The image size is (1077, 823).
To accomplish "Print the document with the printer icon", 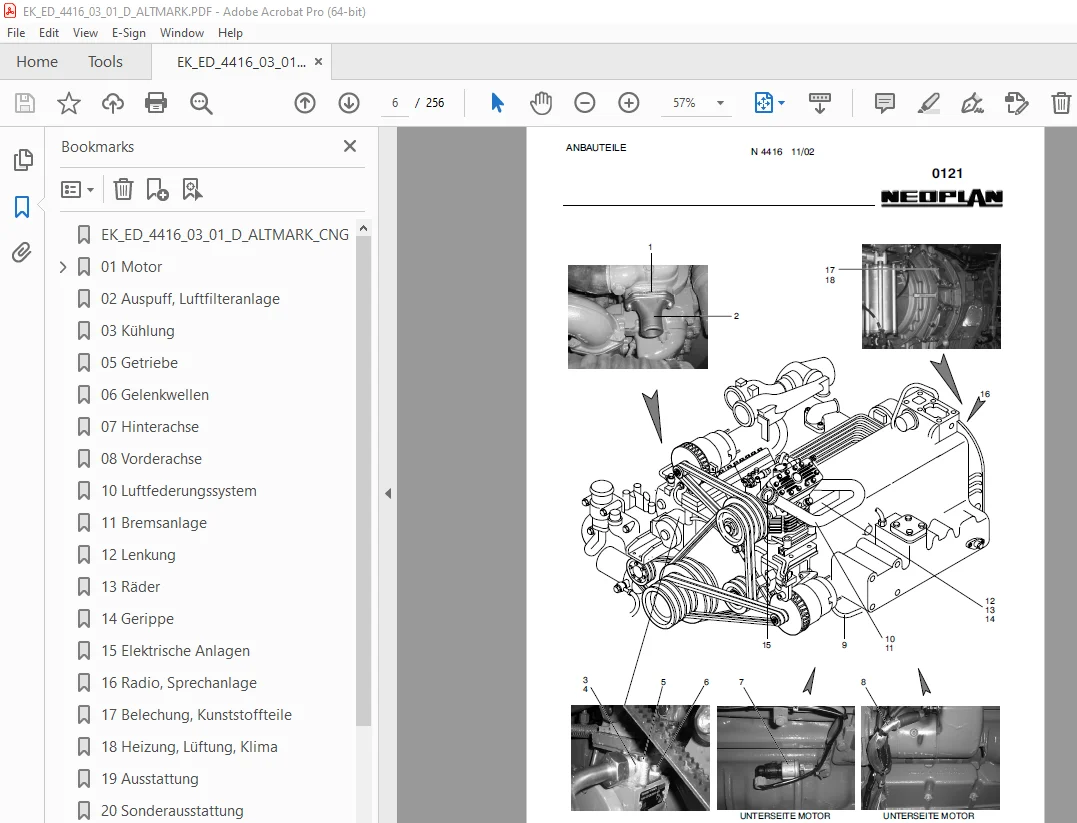I will tap(156, 103).
